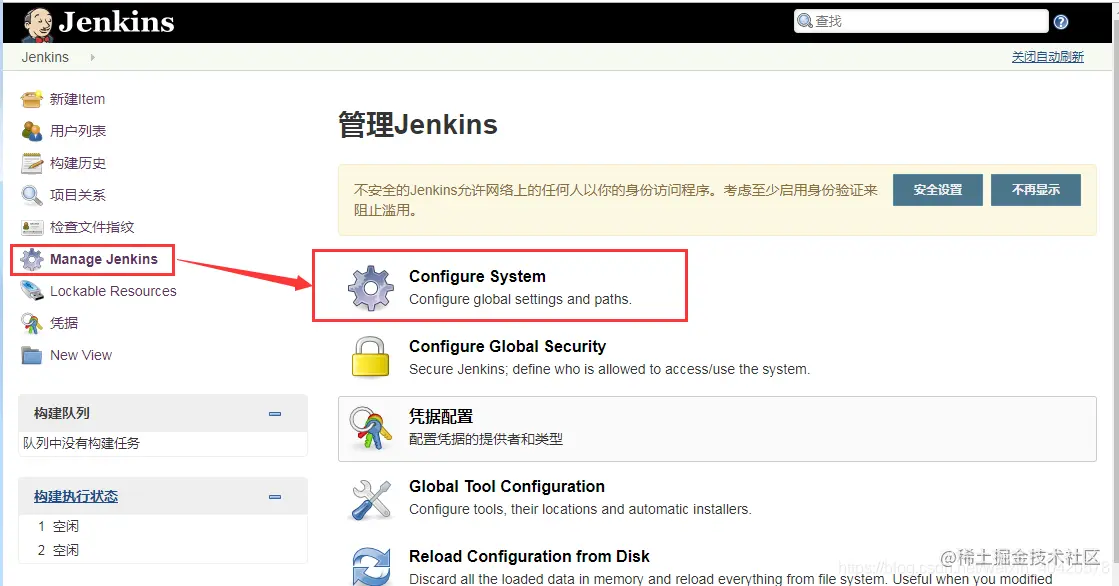Open the 凭据配置 link

click(x=441, y=416)
